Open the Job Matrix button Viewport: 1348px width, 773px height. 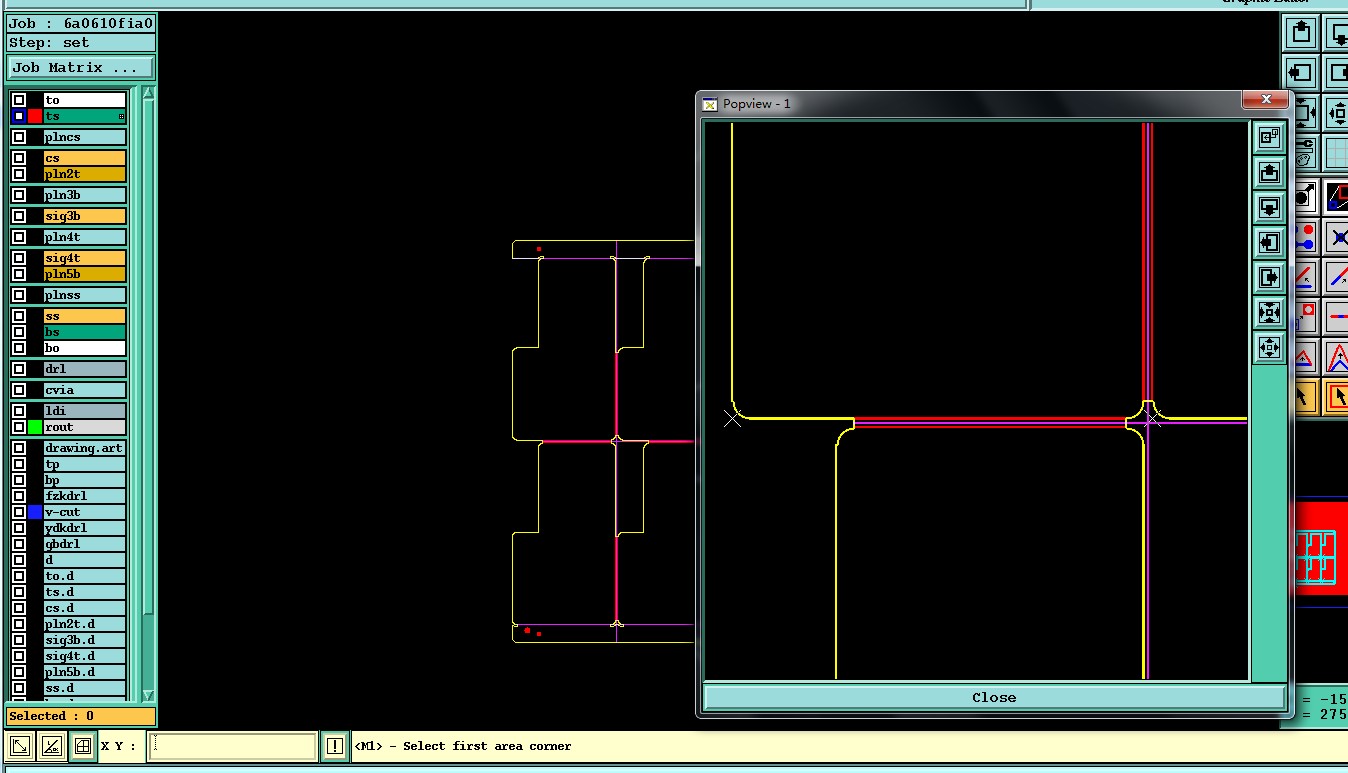tap(81, 68)
